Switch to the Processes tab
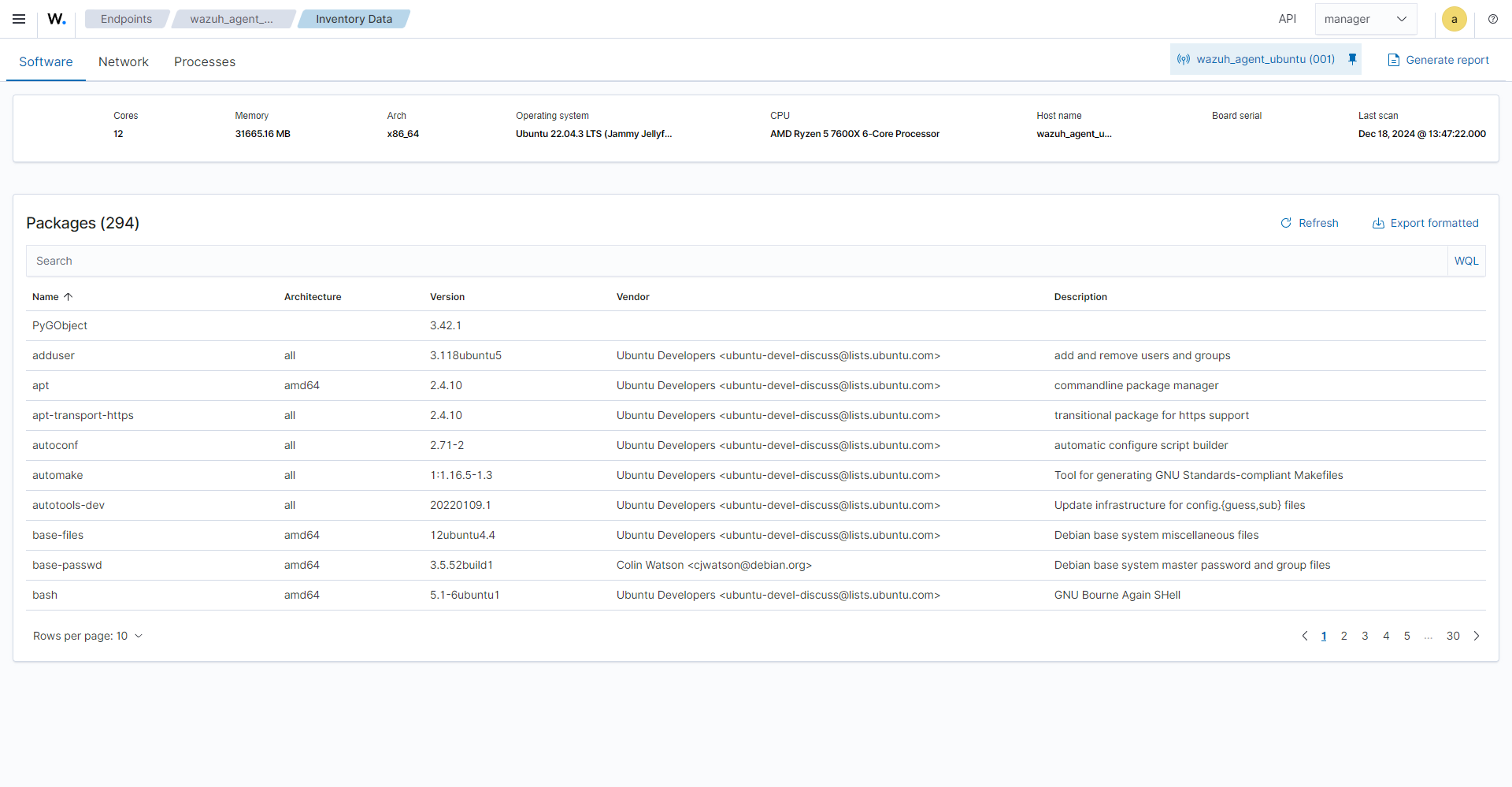This screenshot has width=1512, height=787. pos(205,61)
